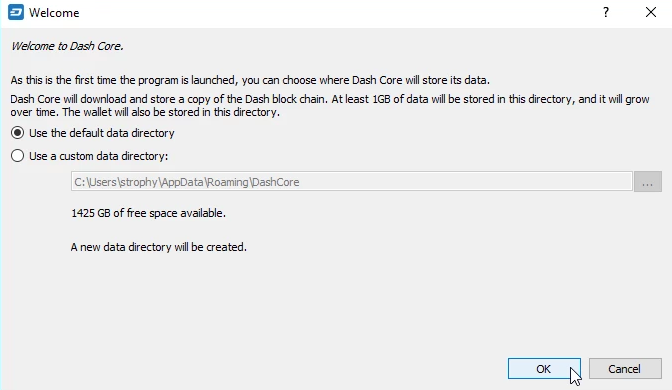Click the 'As this is the first time' sentence

pos(250,80)
